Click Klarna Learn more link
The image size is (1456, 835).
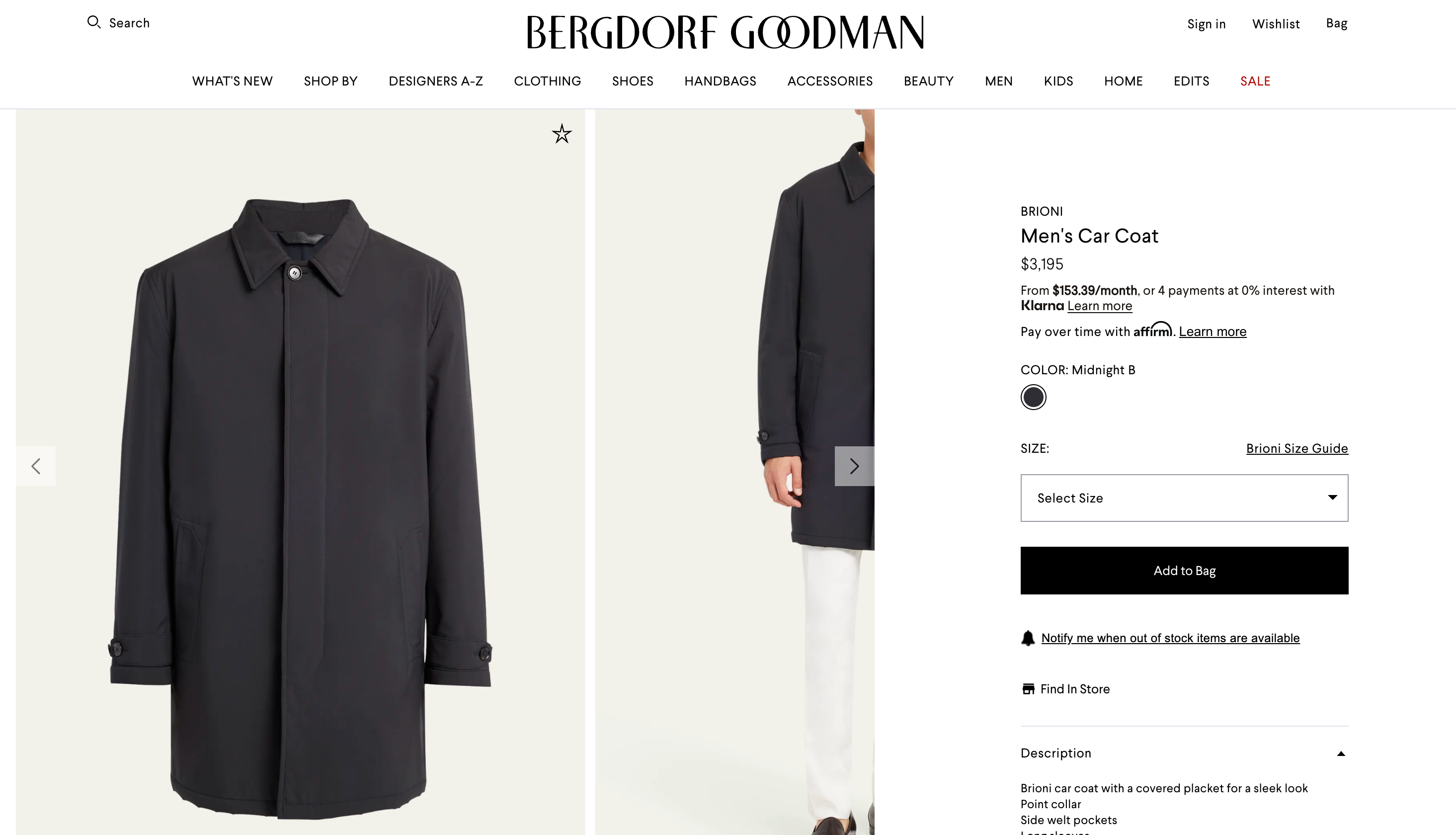[1099, 306]
